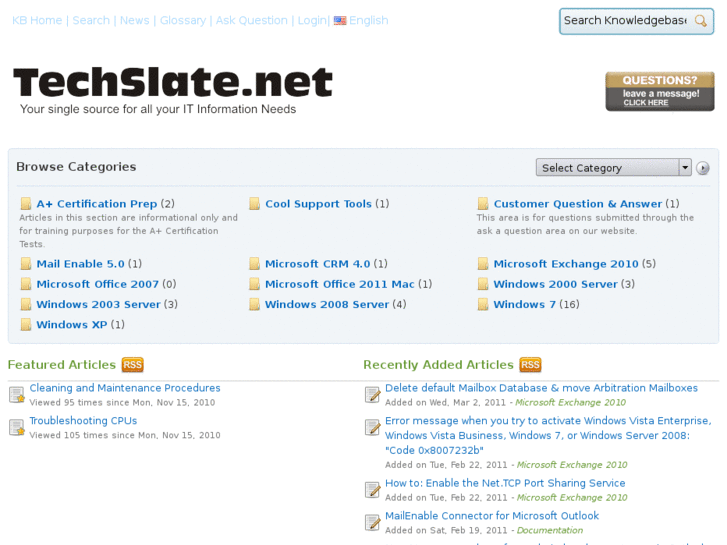Click folder icon for Windows 2003 Server
This screenshot has height=545, width=727.
26,304
